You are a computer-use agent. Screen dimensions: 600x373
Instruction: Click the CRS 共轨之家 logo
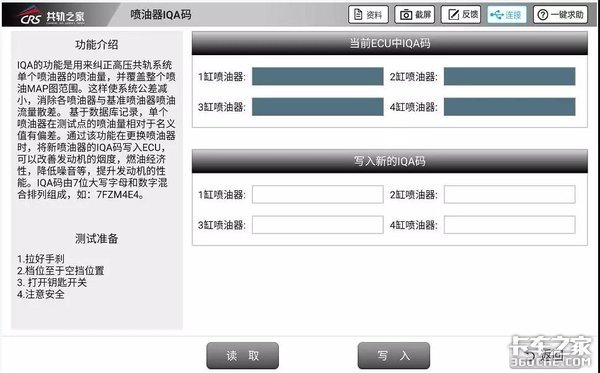[x=52, y=16]
